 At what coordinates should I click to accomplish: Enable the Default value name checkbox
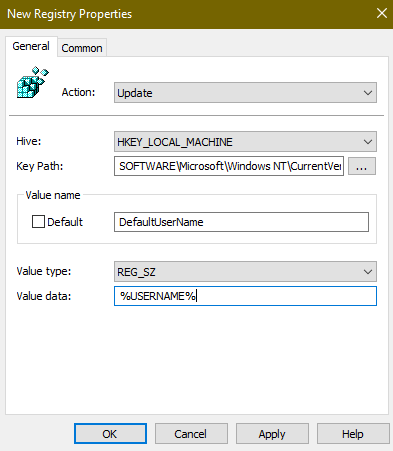click(38, 222)
